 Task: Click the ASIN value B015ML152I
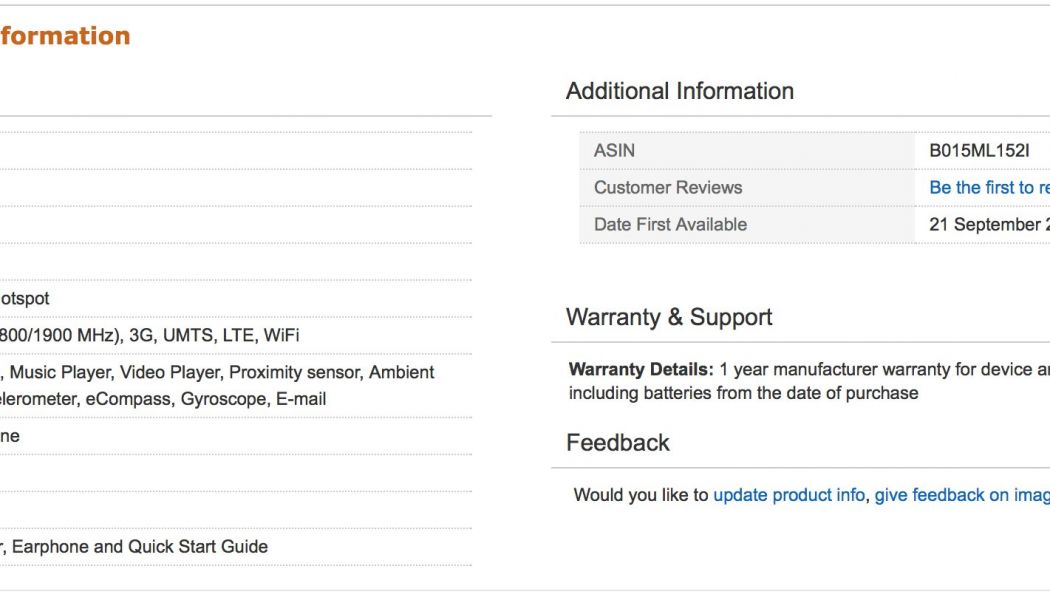978,150
